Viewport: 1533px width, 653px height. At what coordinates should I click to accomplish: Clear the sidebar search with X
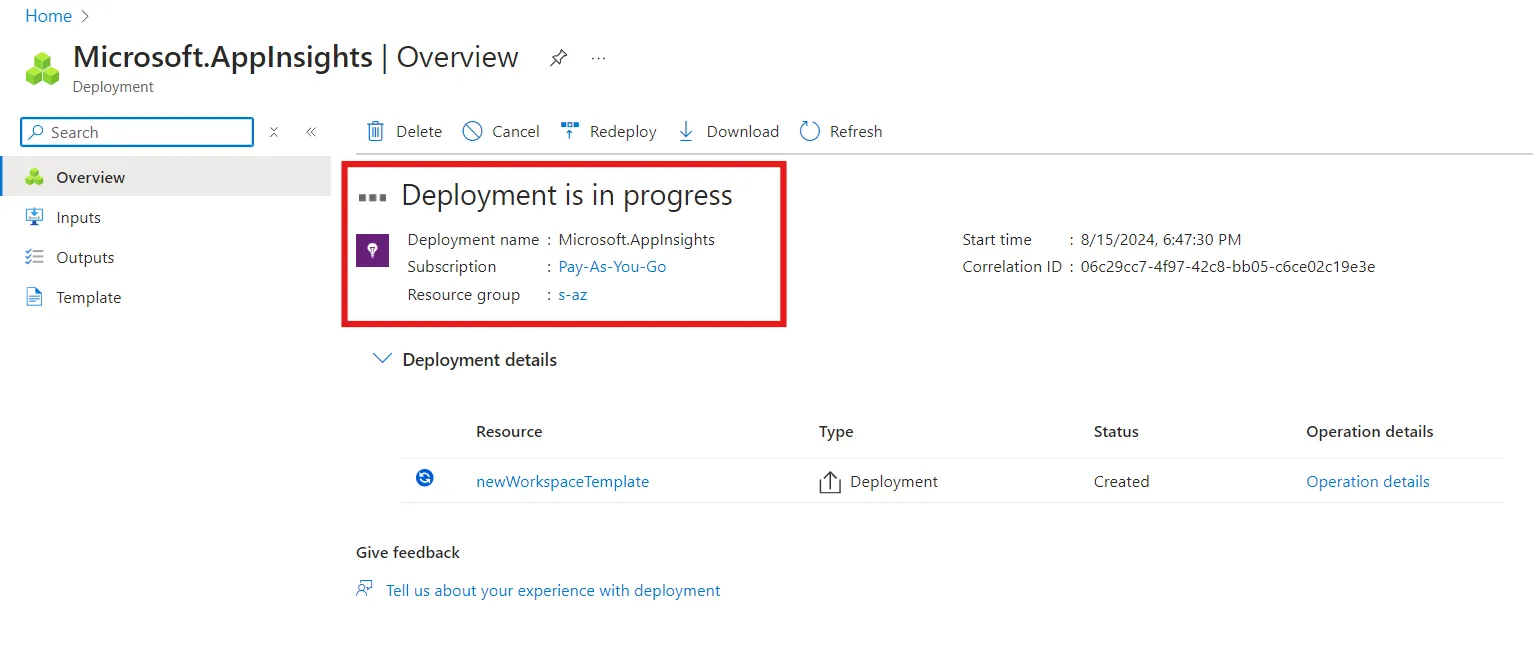[x=273, y=132]
